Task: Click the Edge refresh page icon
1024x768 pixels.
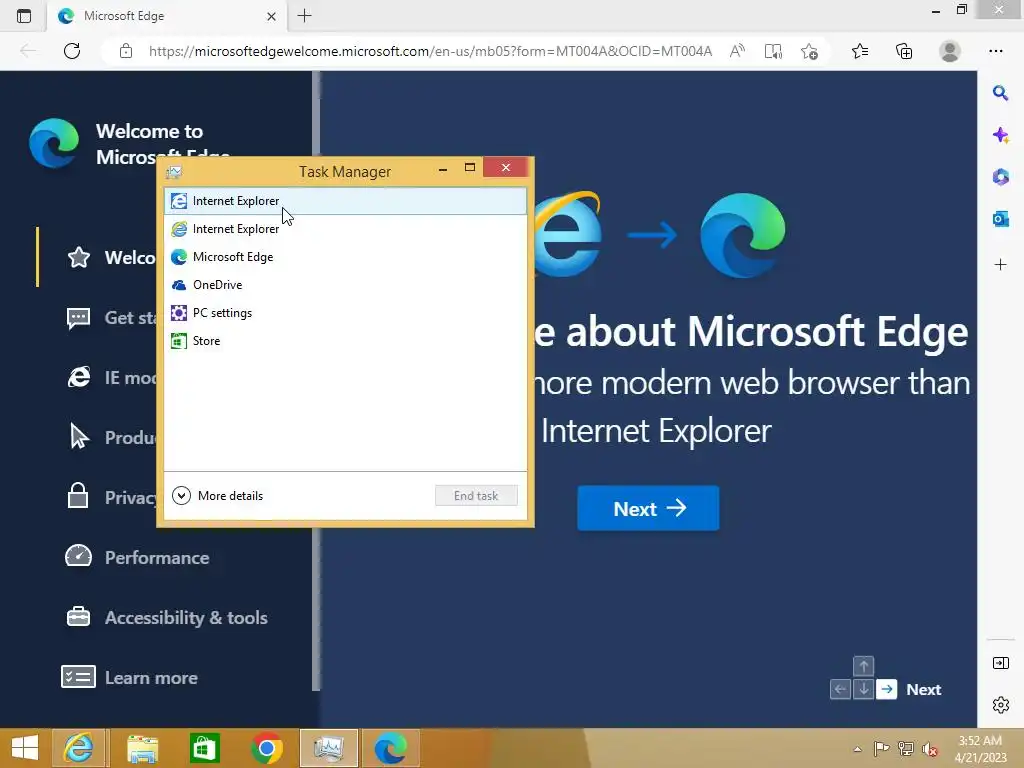Action: click(72, 51)
